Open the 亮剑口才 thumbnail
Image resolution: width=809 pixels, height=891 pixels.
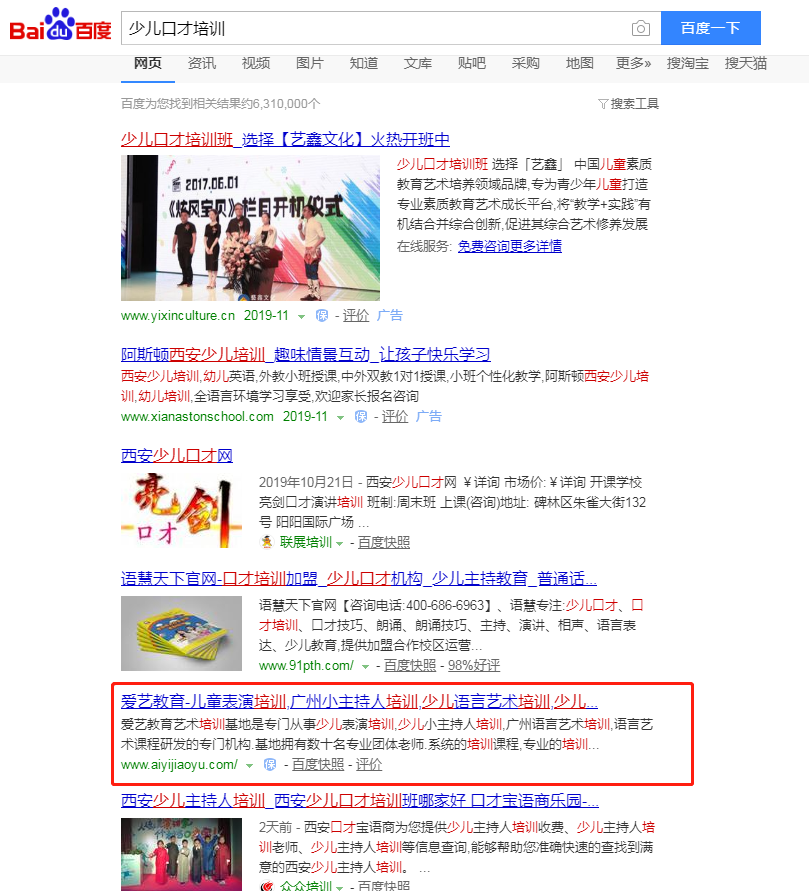point(181,510)
